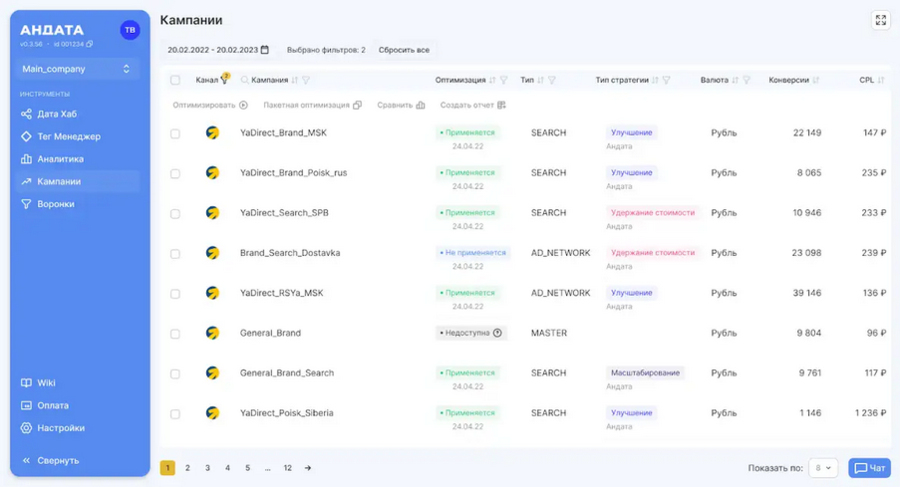Click Сравнить action
Image resolution: width=900 pixels, height=487 pixels.
pyautogui.click(x=401, y=105)
